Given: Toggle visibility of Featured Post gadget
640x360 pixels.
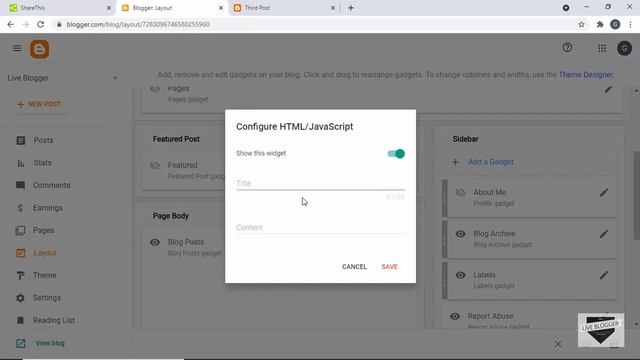Looking at the screenshot, I should pyautogui.click(x=155, y=166).
